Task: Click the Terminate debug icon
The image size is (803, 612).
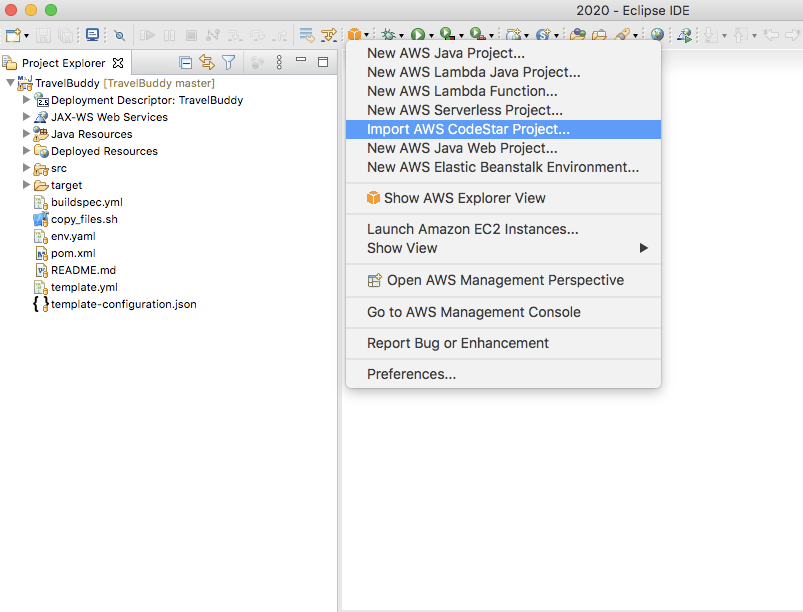Action: coord(191,35)
